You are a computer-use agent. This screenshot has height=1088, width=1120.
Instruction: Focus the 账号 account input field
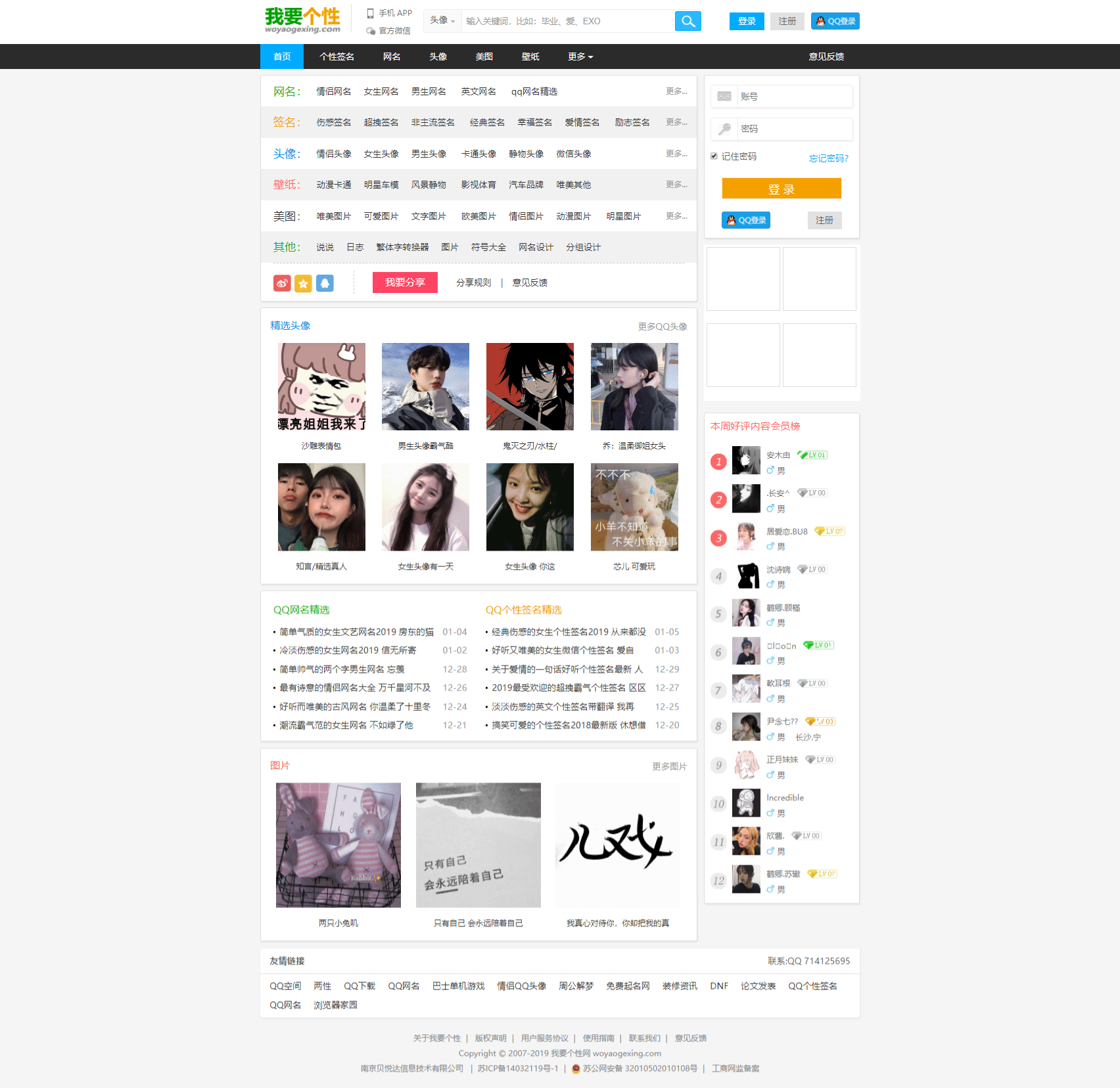794,97
